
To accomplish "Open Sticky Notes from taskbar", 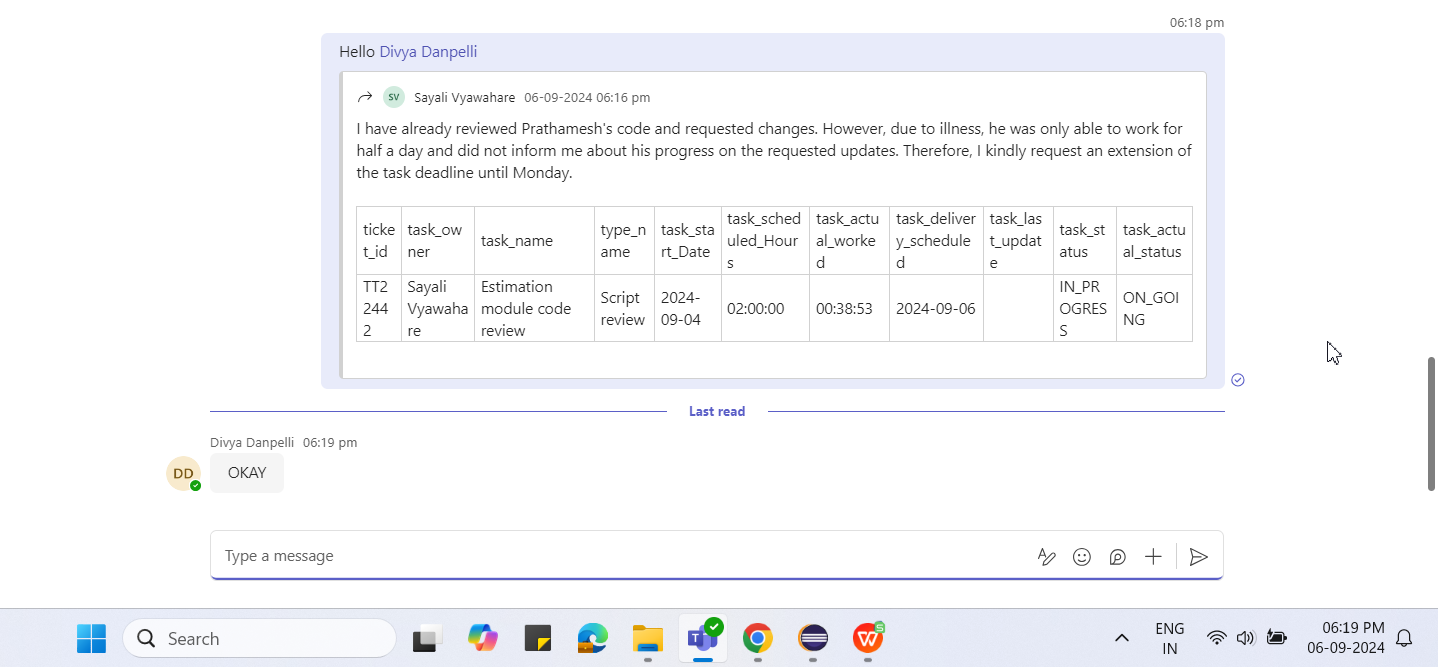I will (x=538, y=638).
